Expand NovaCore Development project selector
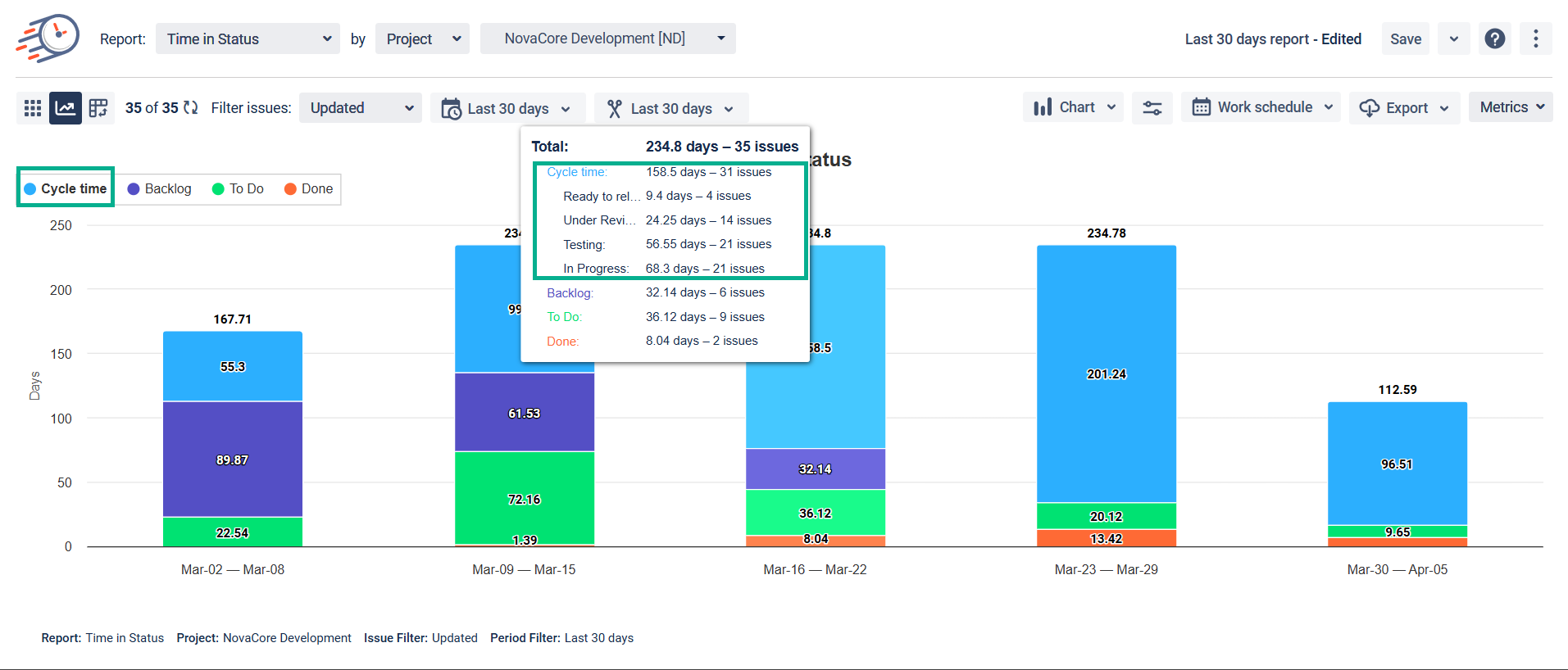 tap(607, 38)
